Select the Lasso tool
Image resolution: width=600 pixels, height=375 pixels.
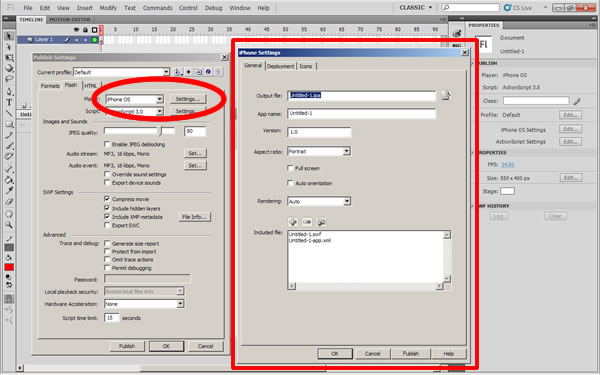9,79
